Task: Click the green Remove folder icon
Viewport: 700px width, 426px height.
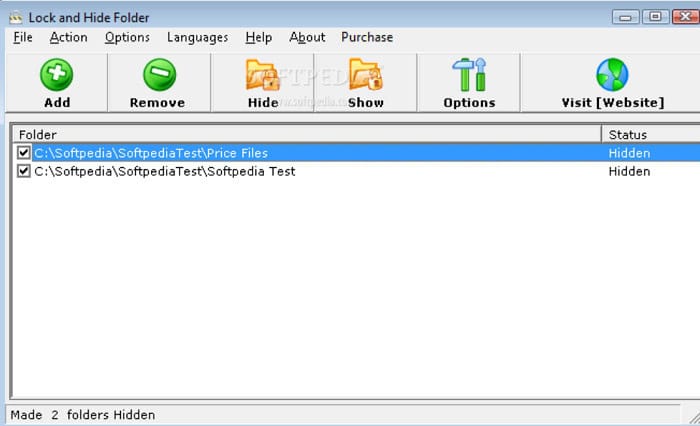Action: pos(159,75)
